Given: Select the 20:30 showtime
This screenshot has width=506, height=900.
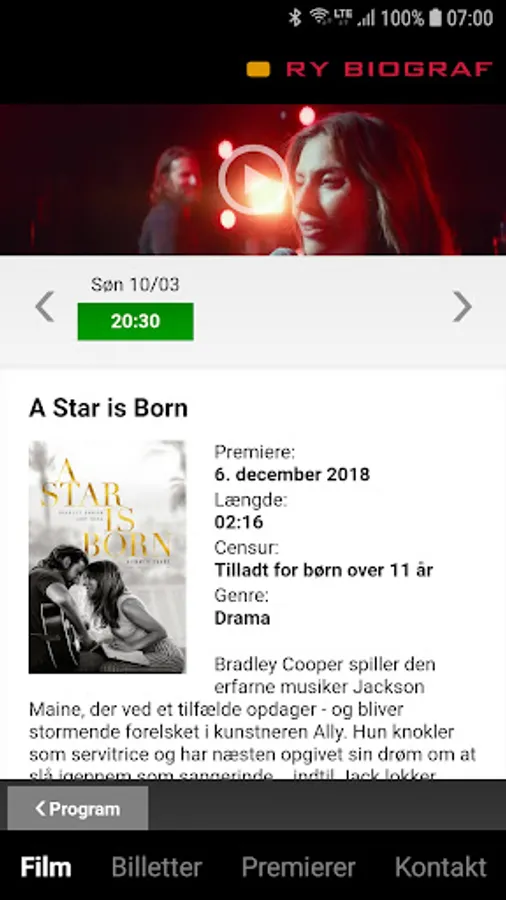Looking at the screenshot, I should (x=135, y=321).
